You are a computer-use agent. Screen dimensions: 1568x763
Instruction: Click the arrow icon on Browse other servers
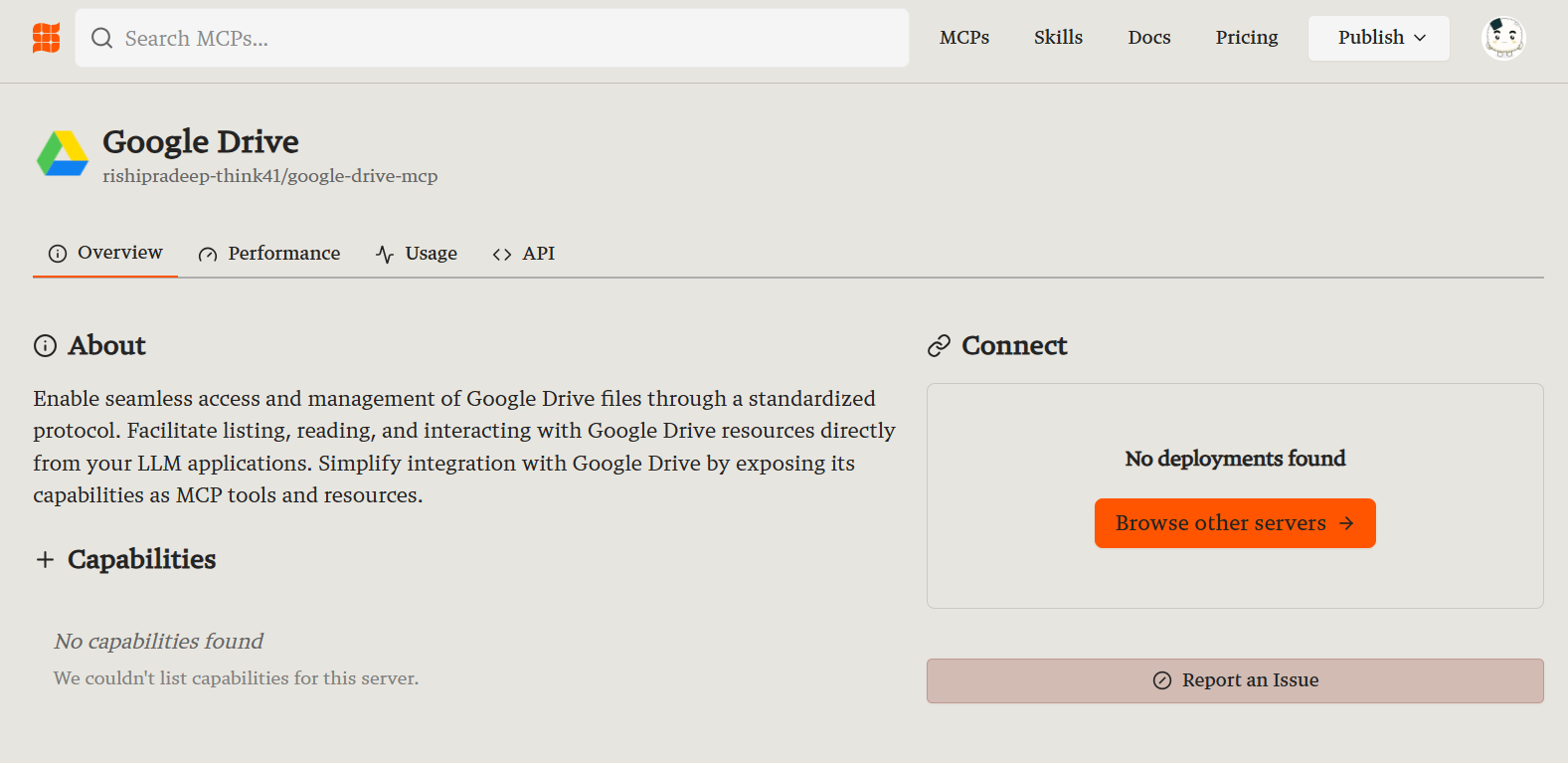click(1346, 523)
